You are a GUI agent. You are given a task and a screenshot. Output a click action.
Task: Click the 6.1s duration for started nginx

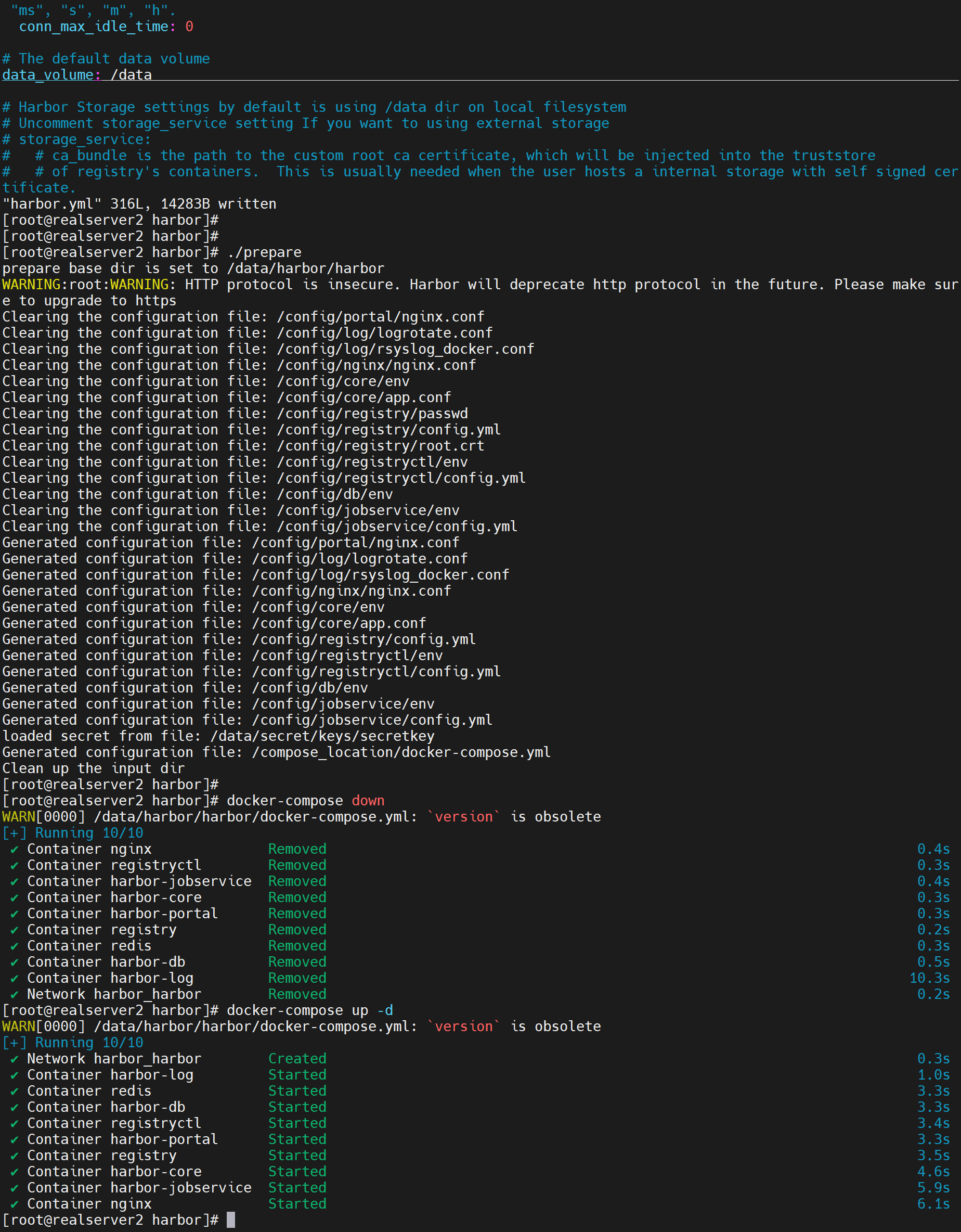pos(933,1204)
